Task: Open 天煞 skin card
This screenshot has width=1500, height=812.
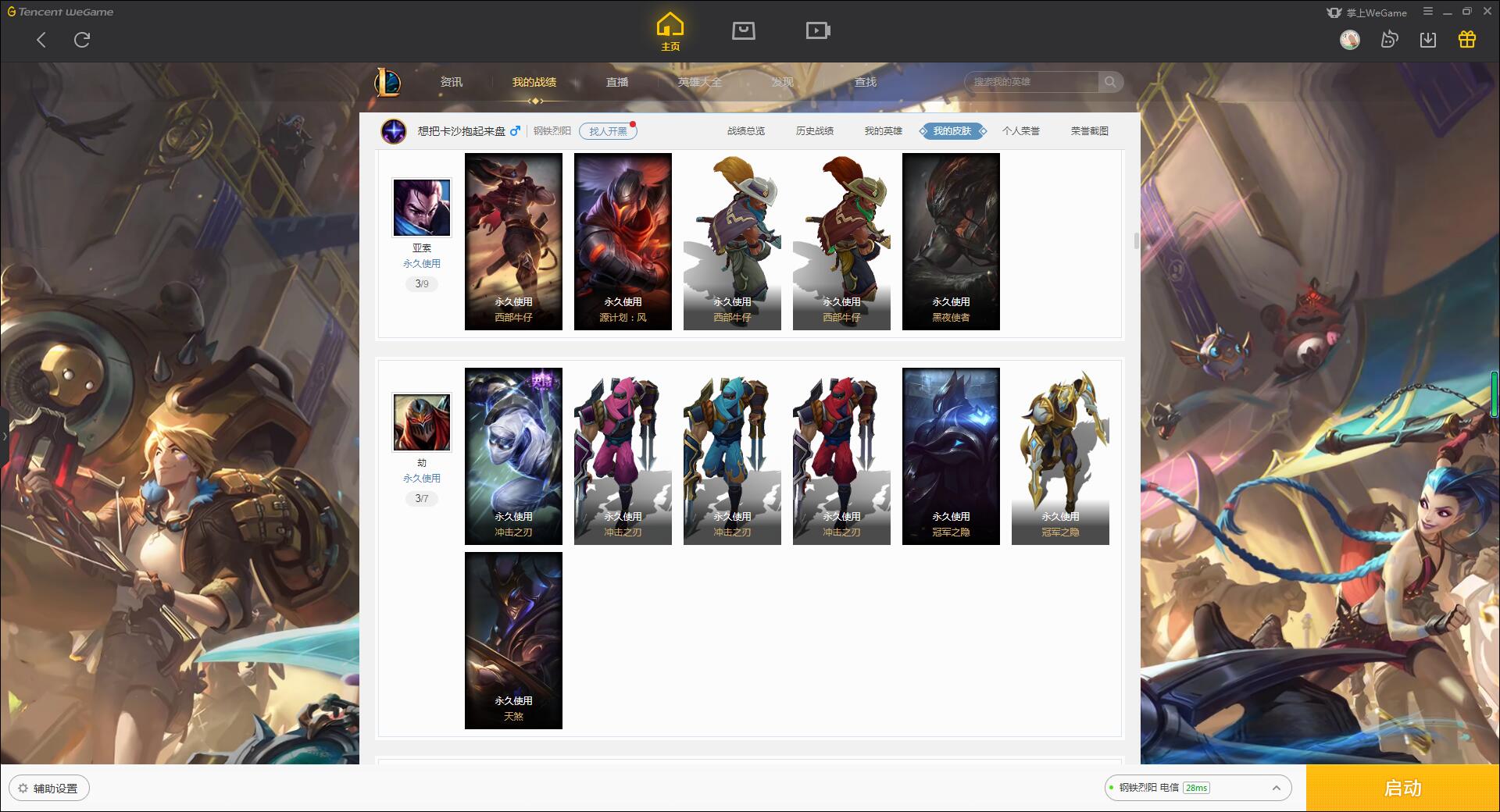Action: coord(513,640)
